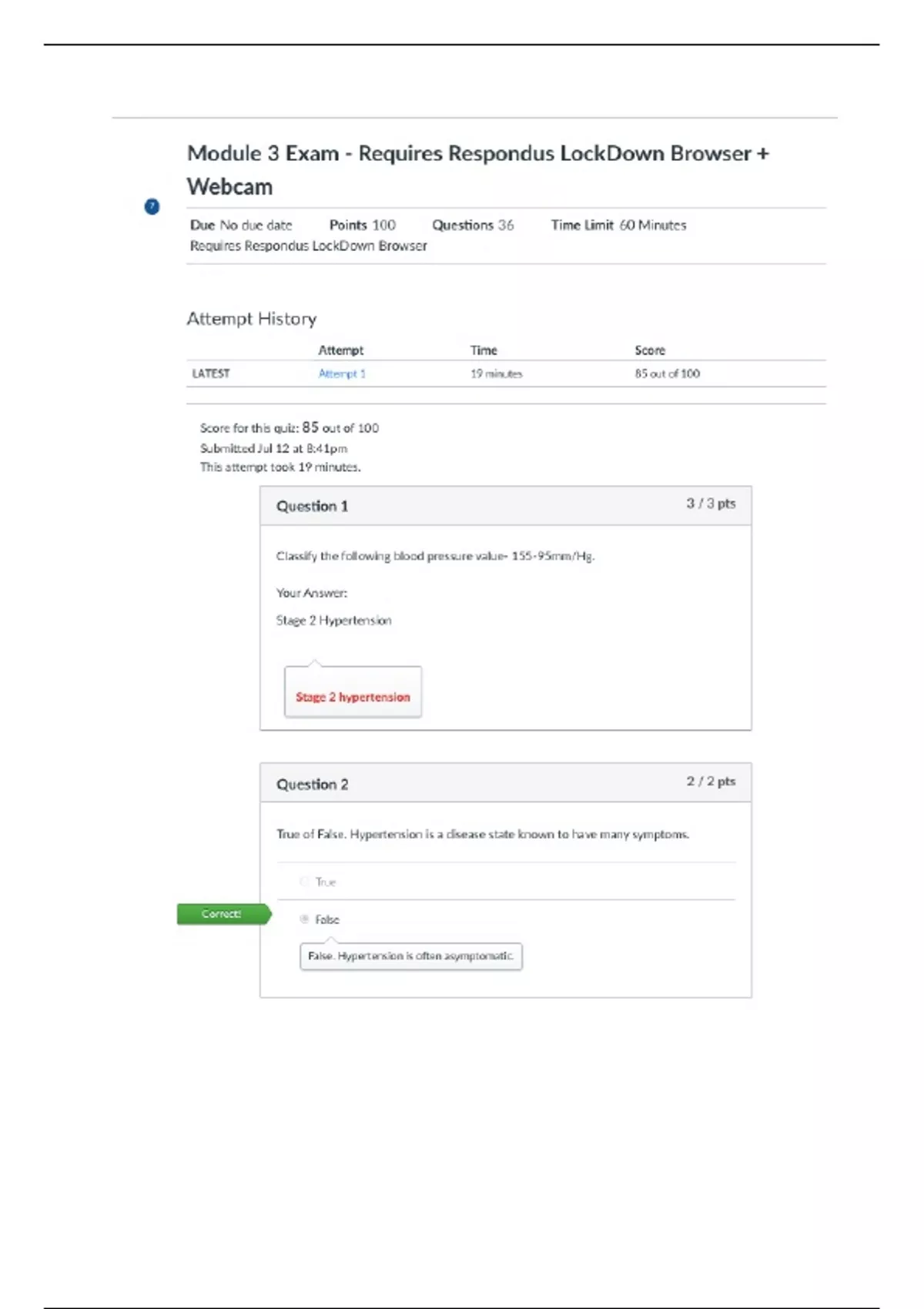Screen dimensions: 924x1309
Task: Click the '3 / 3 pts' score label
Action: [711, 504]
